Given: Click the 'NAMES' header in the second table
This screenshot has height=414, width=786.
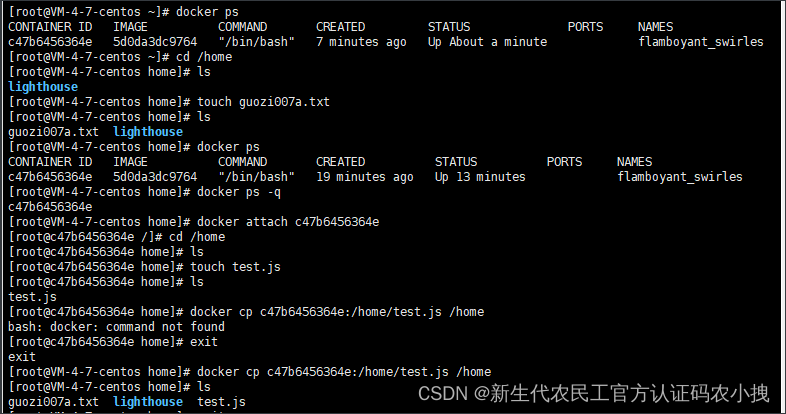Looking at the screenshot, I should pos(634,162).
